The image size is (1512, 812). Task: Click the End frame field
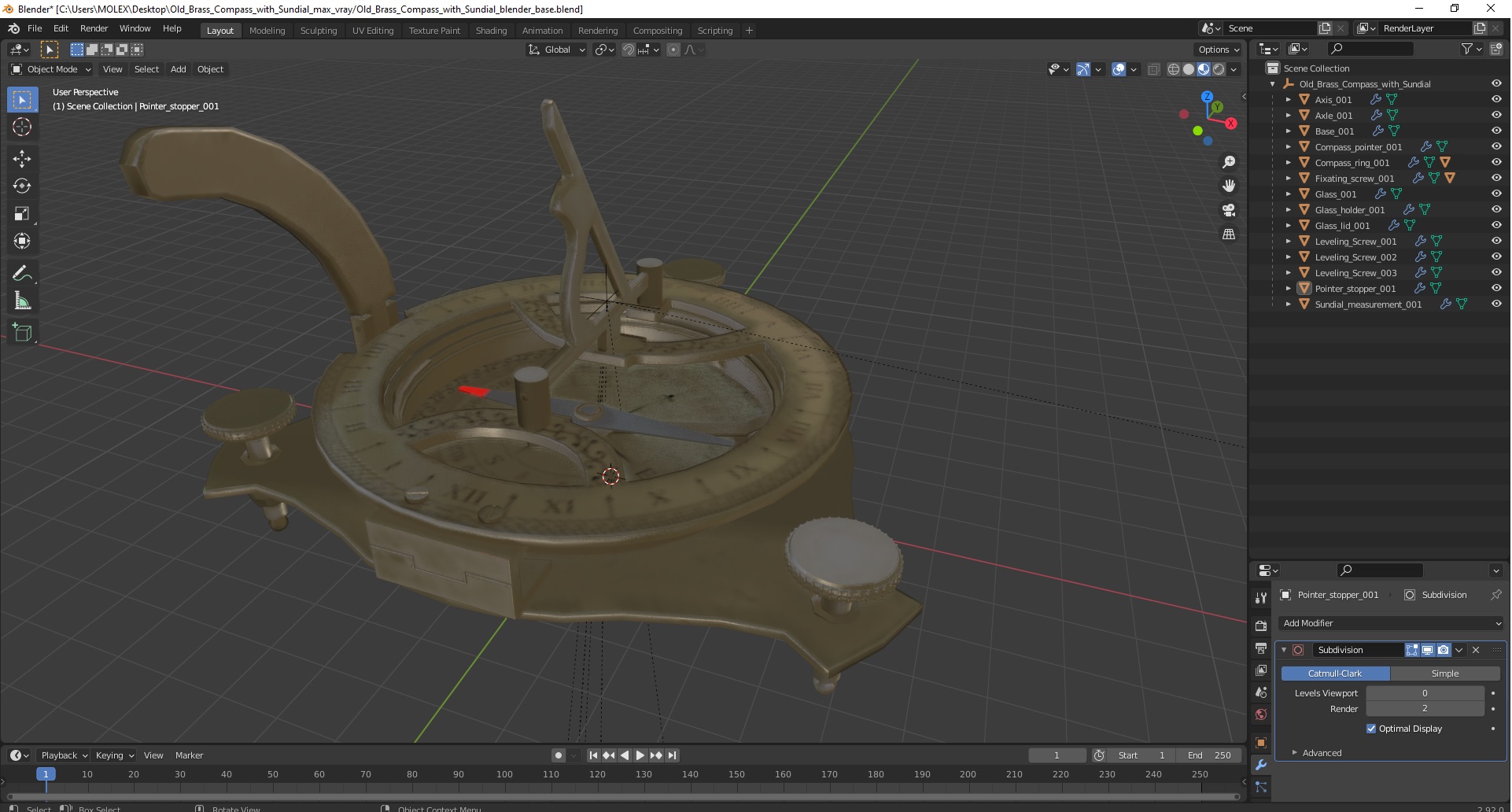(x=1210, y=755)
